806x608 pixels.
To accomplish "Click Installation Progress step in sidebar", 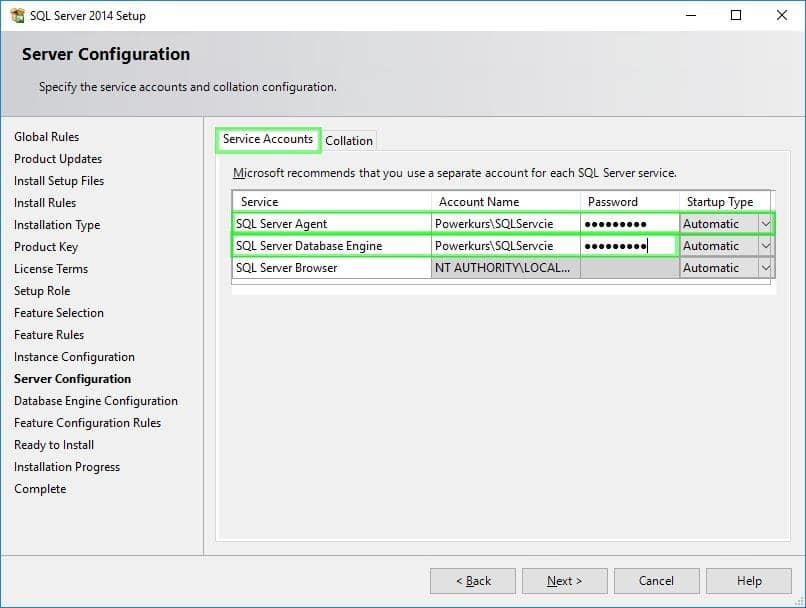I will pyautogui.click(x=67, y=467).
